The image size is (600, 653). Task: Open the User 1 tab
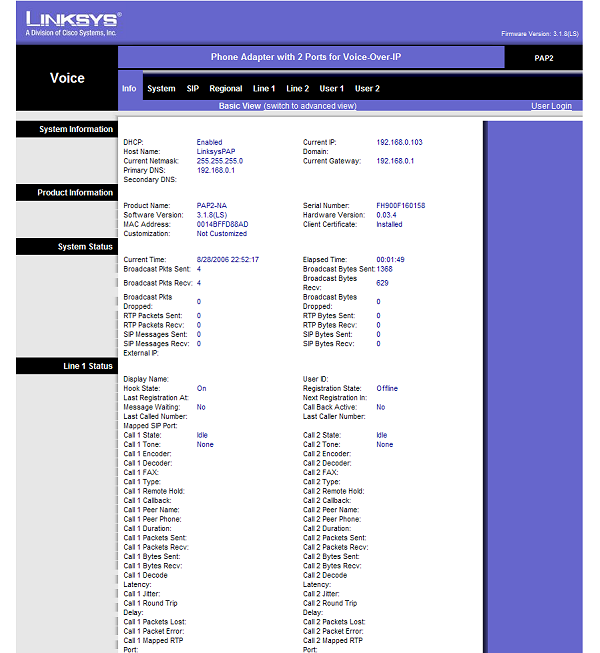332,89
